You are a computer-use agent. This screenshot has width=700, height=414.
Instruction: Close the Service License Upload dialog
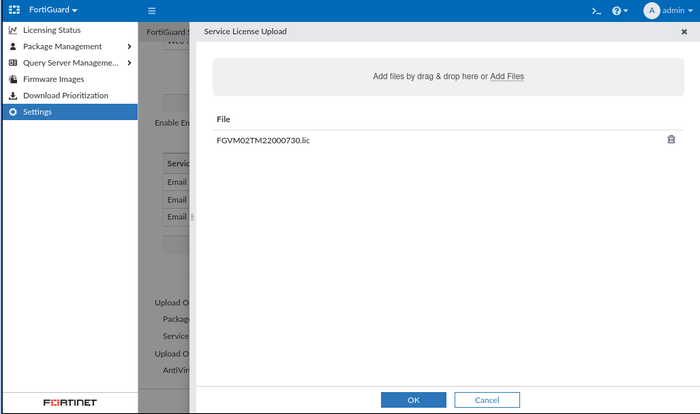point(683,32)
